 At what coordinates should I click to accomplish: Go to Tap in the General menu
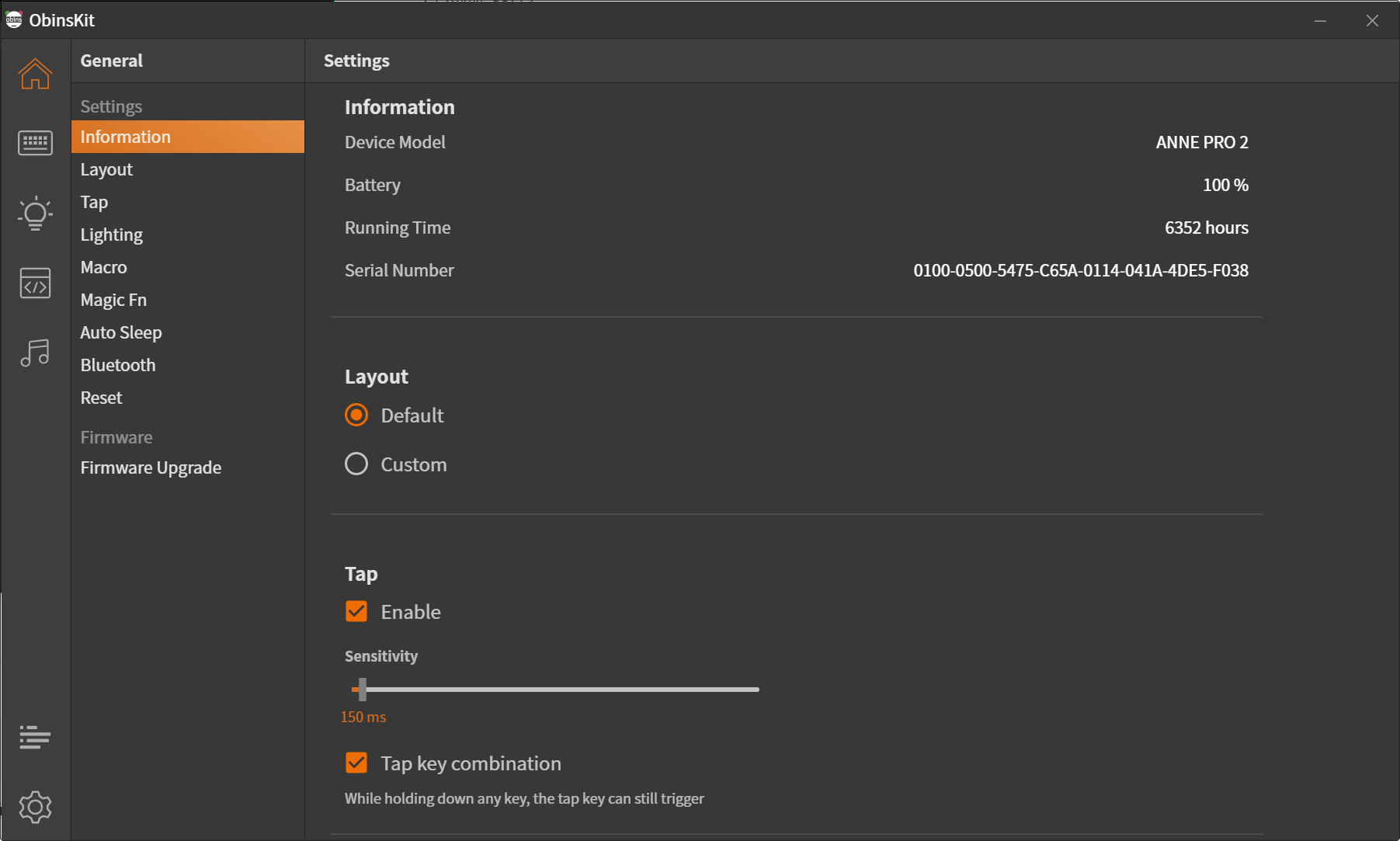pos(188,202)
